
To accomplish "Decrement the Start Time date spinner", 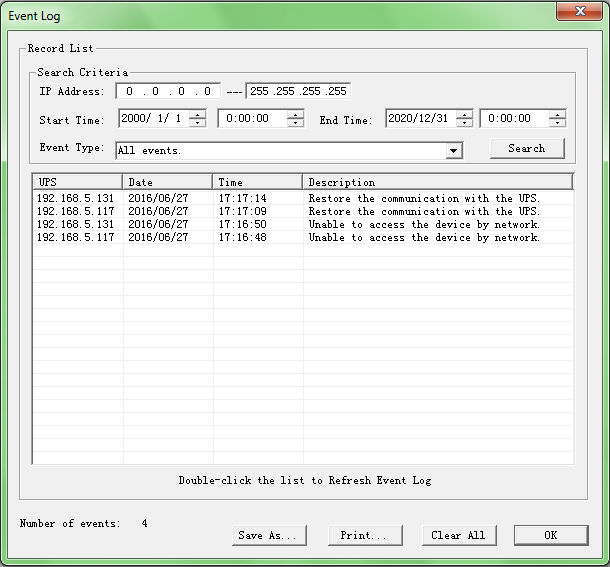I will (197, 123).
